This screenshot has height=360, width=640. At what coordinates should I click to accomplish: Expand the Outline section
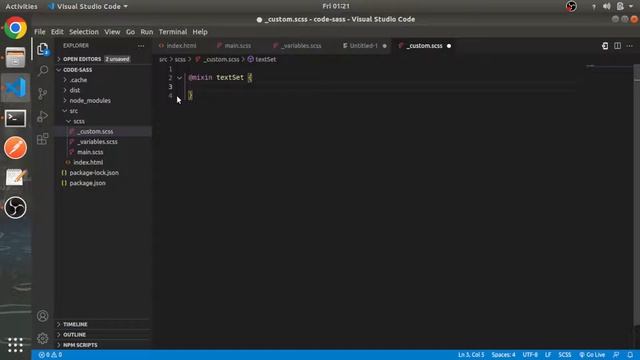(x=74, y=335)
